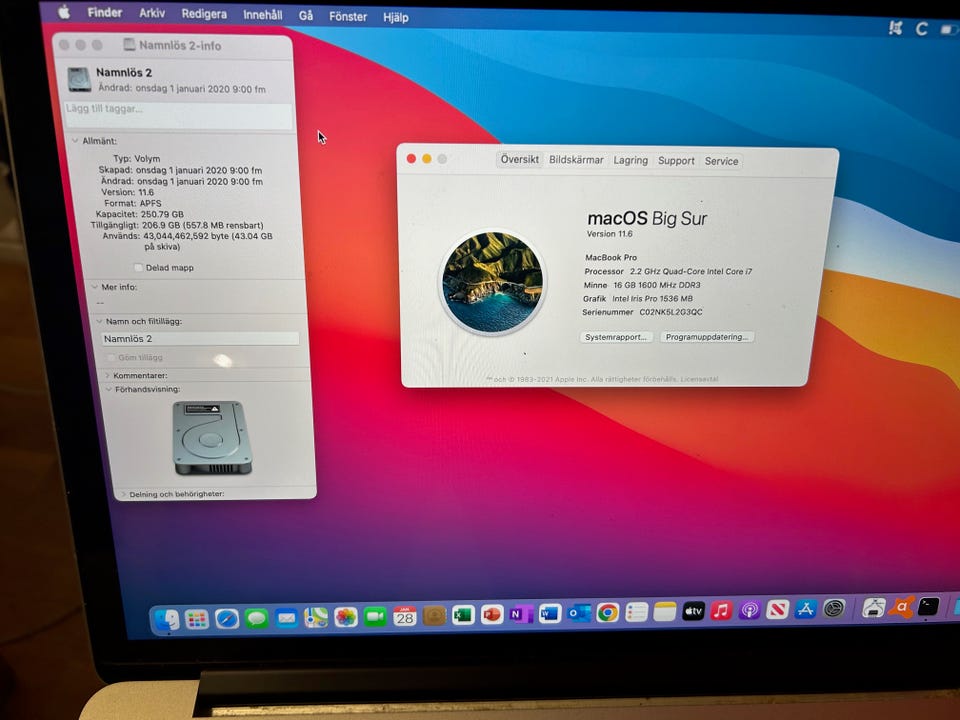Open the Hjälp menu
Image resolution: width=960 pixels, height=720 pixels.
pos(396,17)
